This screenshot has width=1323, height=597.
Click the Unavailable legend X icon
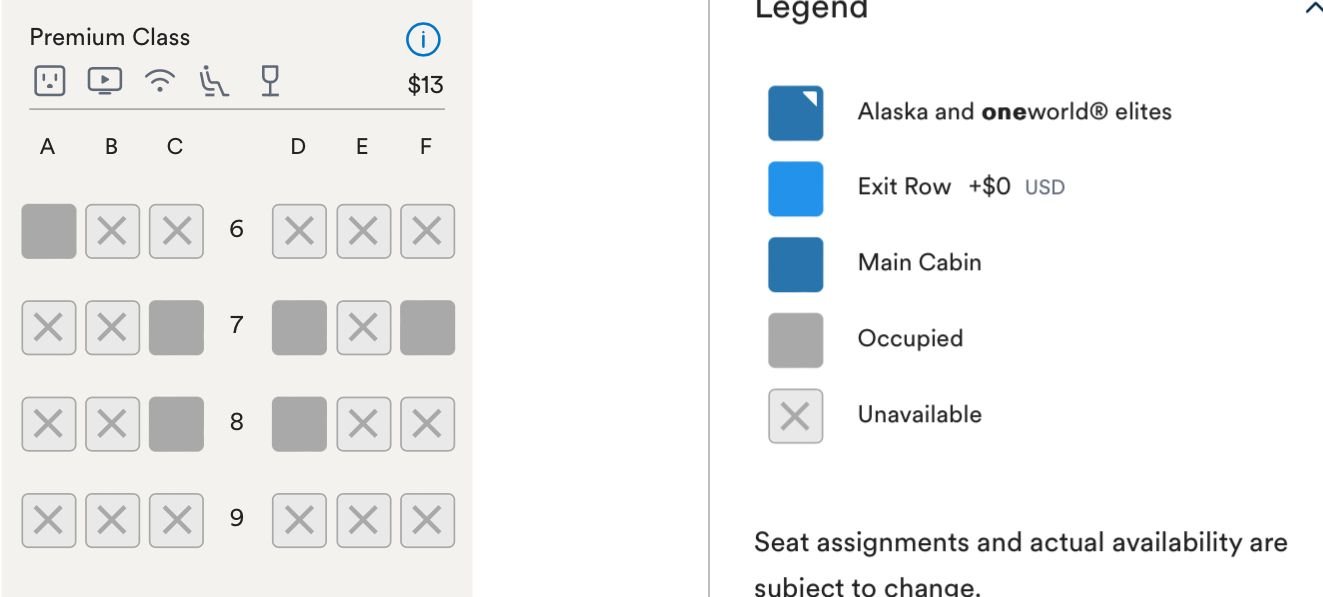(x=795, y=416)
